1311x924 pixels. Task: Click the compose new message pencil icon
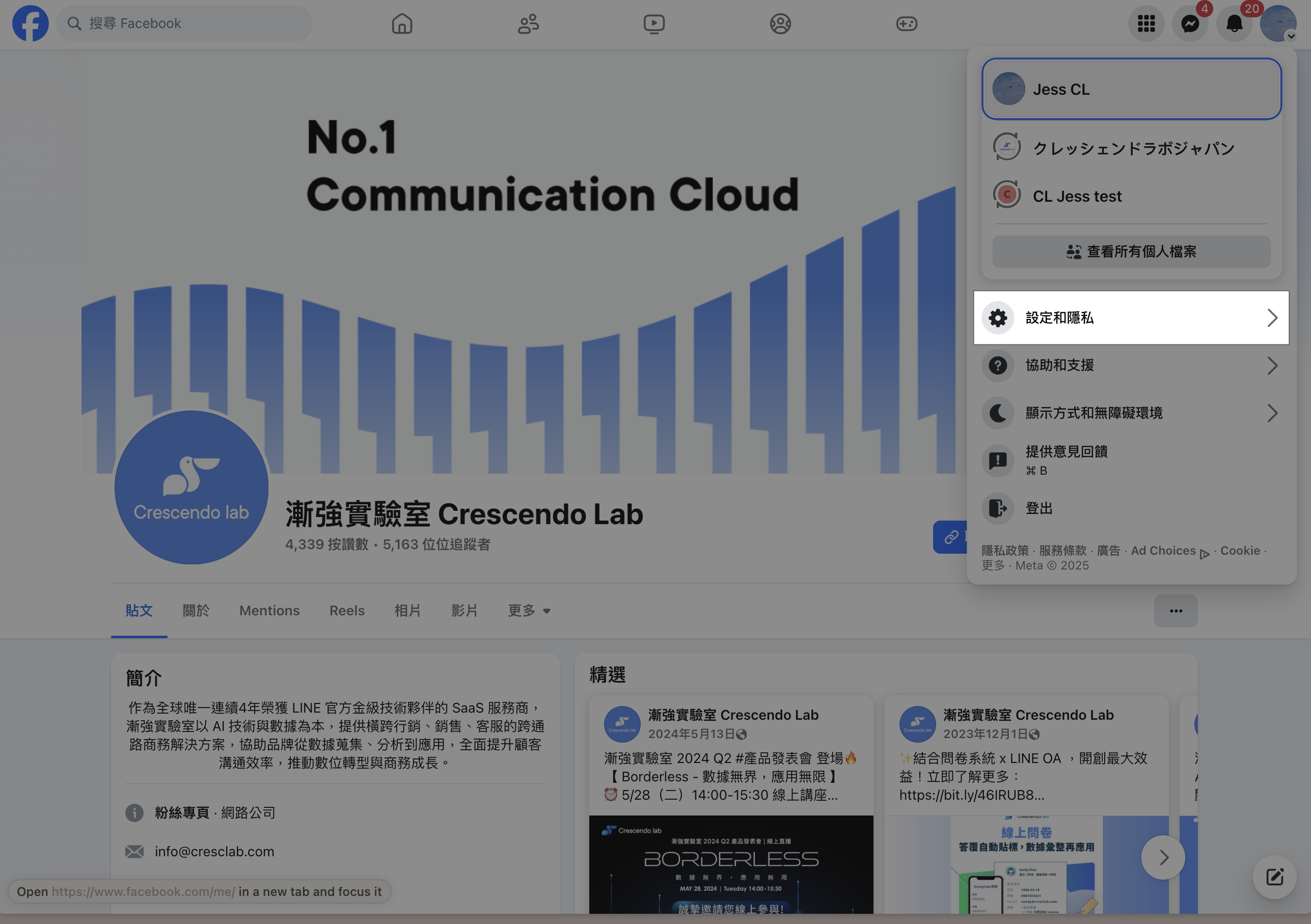(x=1274, y=877)
